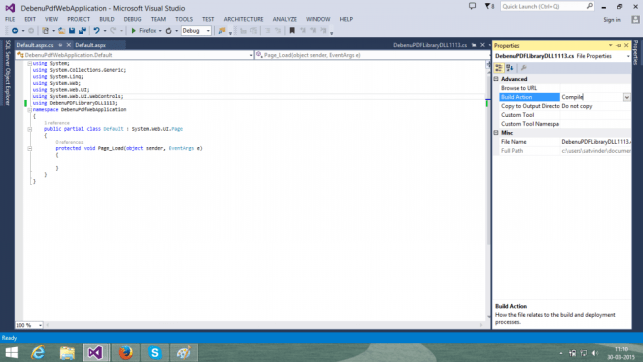643x362 pixels.
Task: Toggle pin on Default.aspx.cs tab
Action: click(60, 45)
